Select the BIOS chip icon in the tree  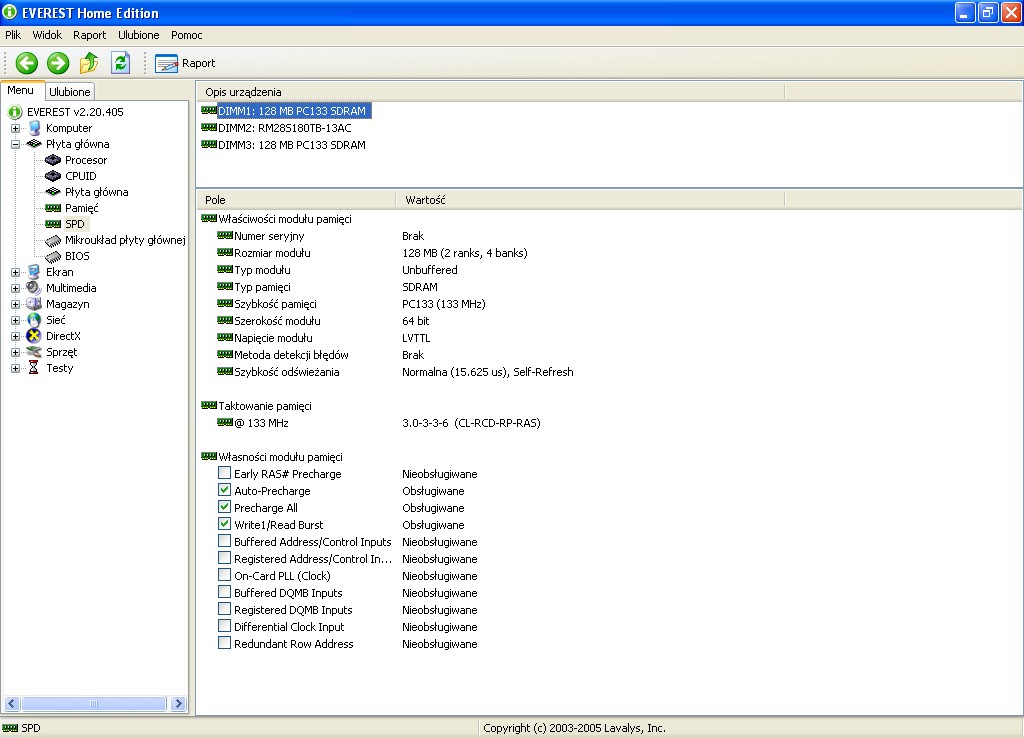pyautogui.click(x=53, y=257)
